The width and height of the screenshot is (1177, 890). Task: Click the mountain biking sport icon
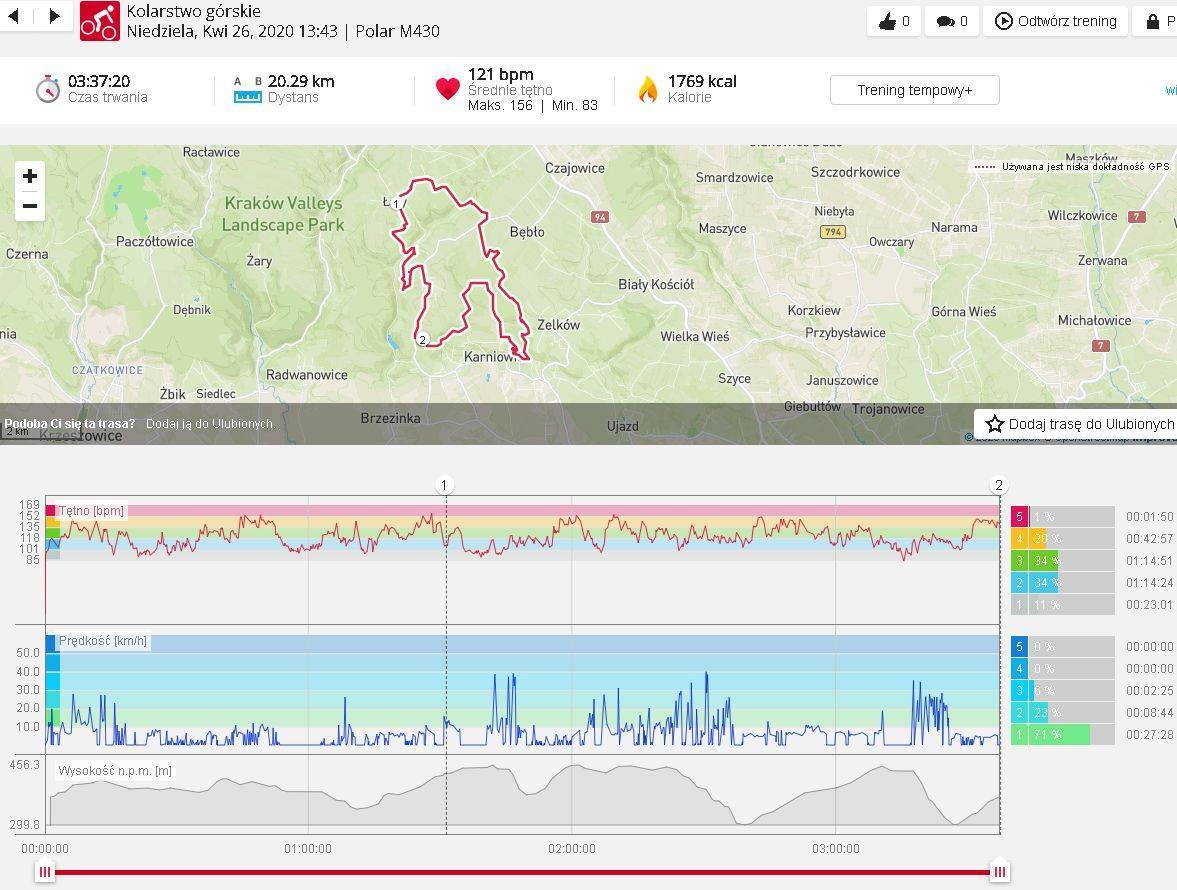[99, 21]
